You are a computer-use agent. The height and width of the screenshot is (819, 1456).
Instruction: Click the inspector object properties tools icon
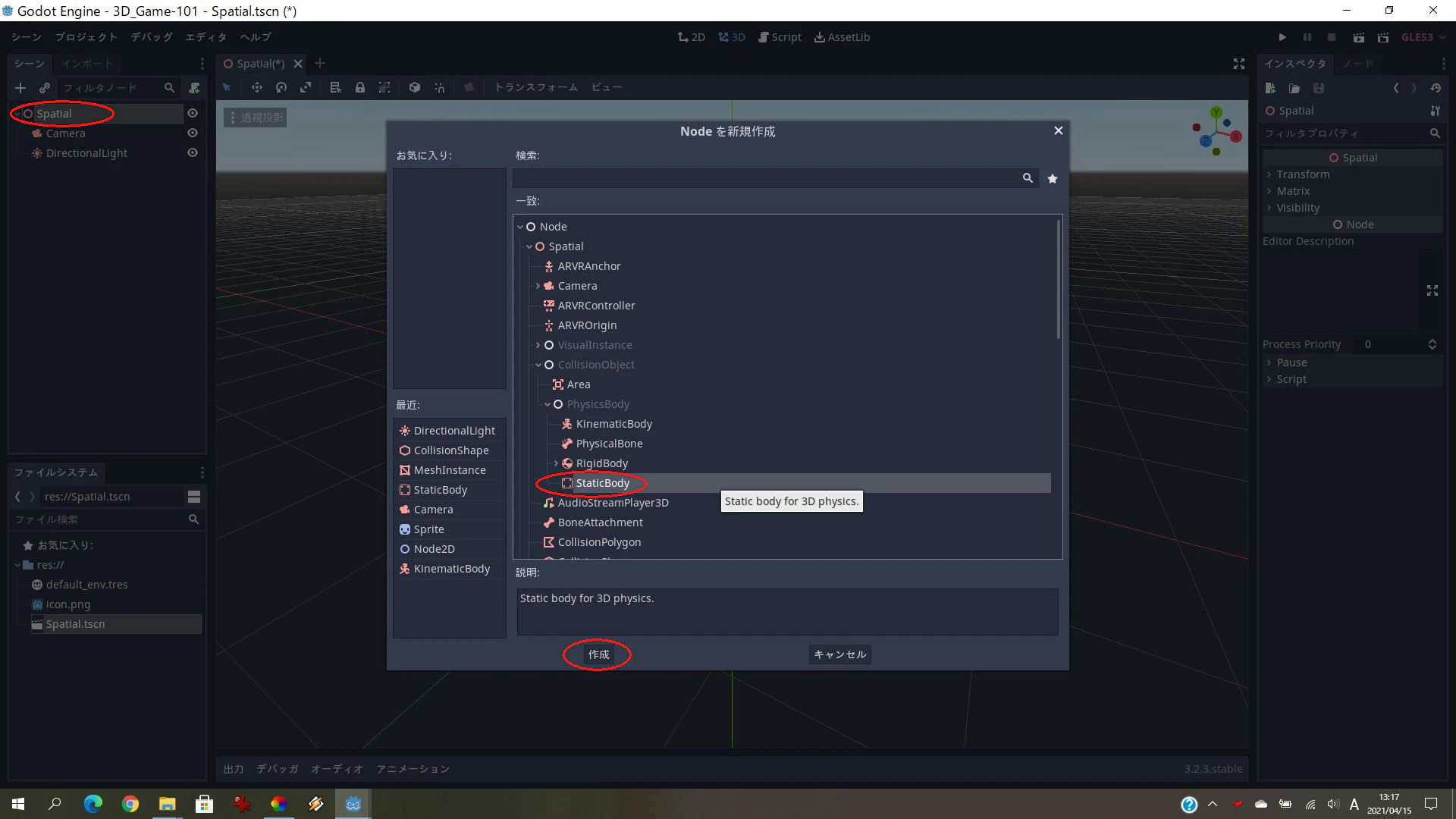click(x=1435, y=111)
